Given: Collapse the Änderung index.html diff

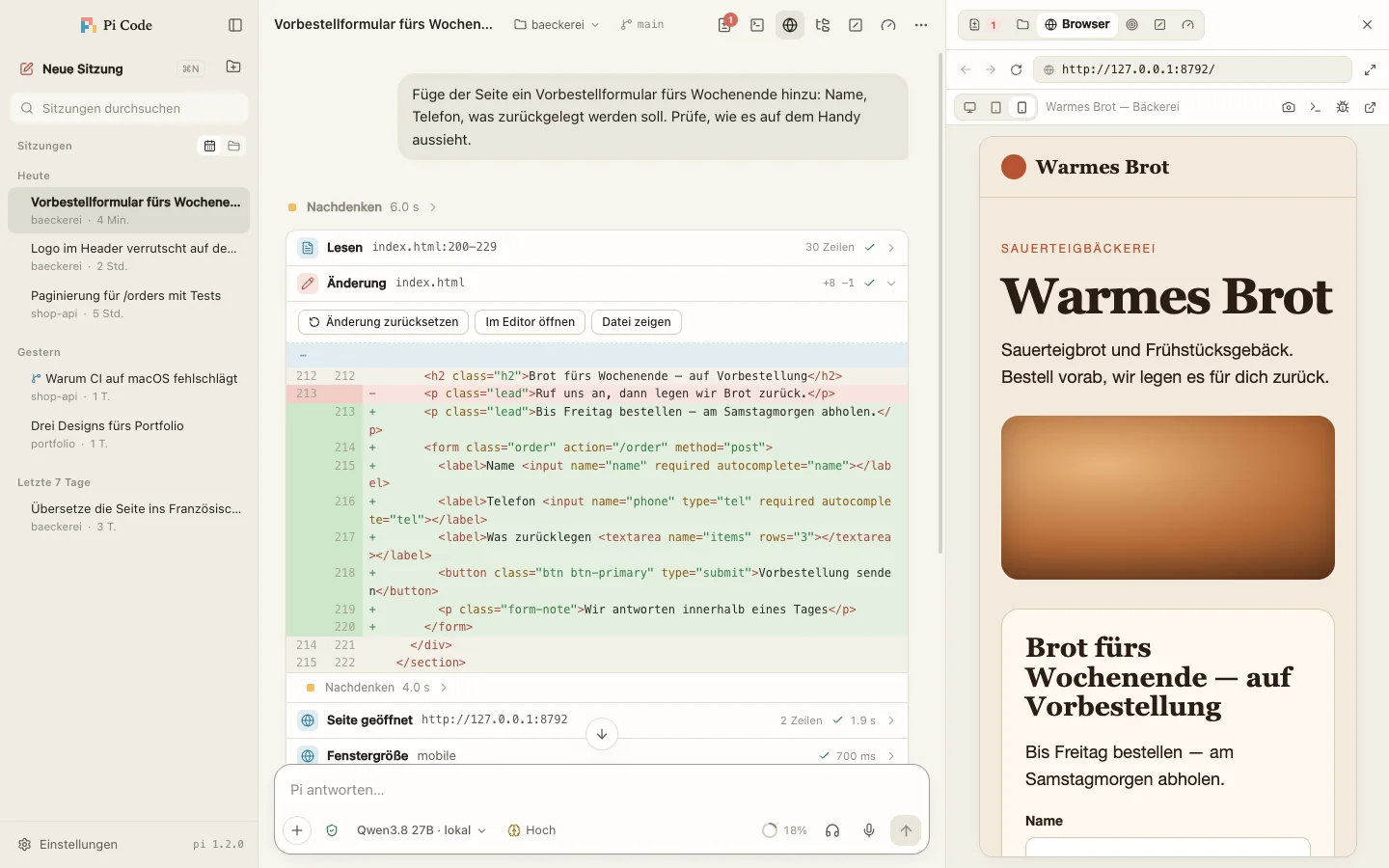Looking at the screenshot, I should pyautogui.click(x=597, y=284).
